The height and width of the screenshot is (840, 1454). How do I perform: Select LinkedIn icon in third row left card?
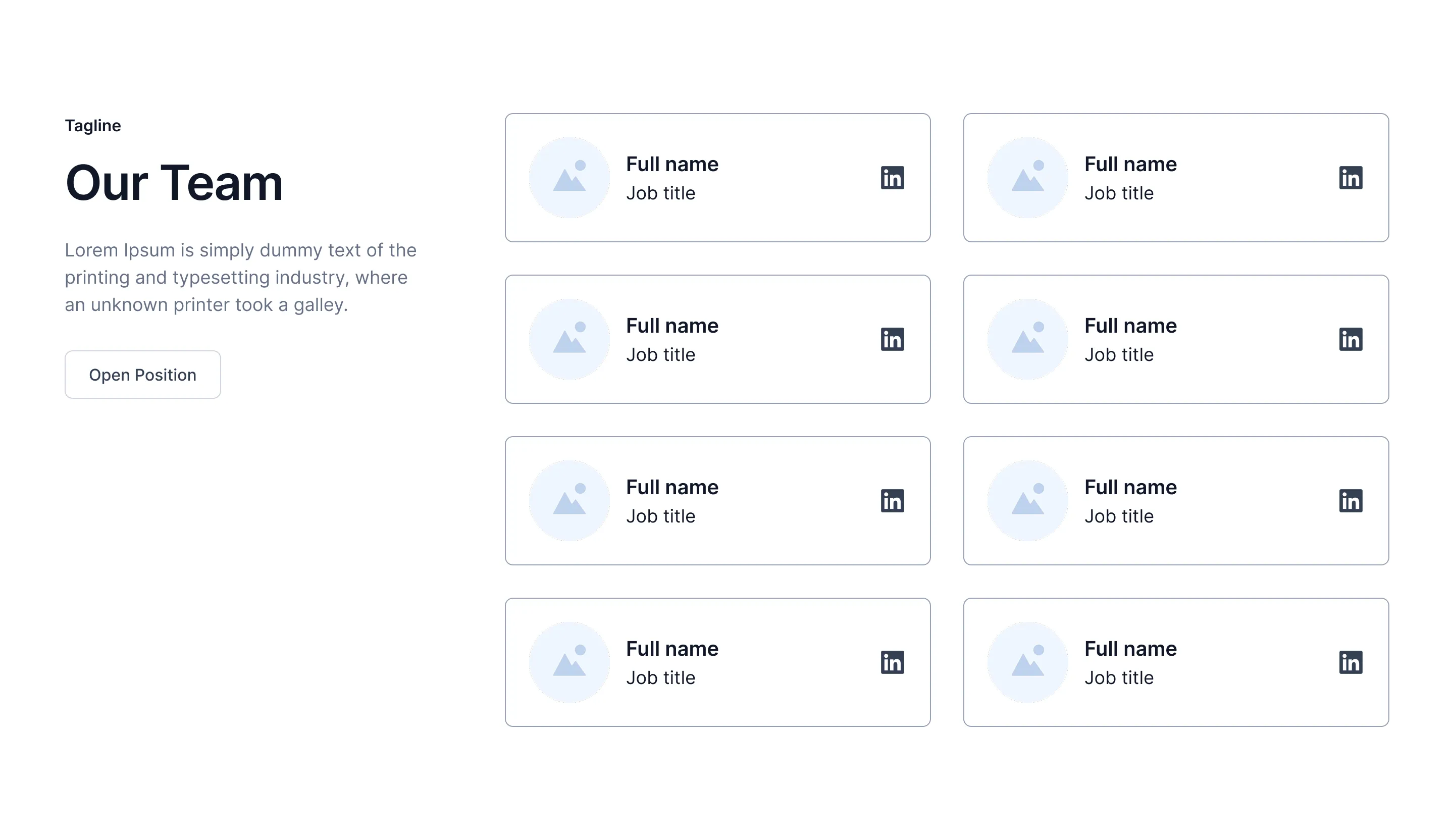coord(892,501)
